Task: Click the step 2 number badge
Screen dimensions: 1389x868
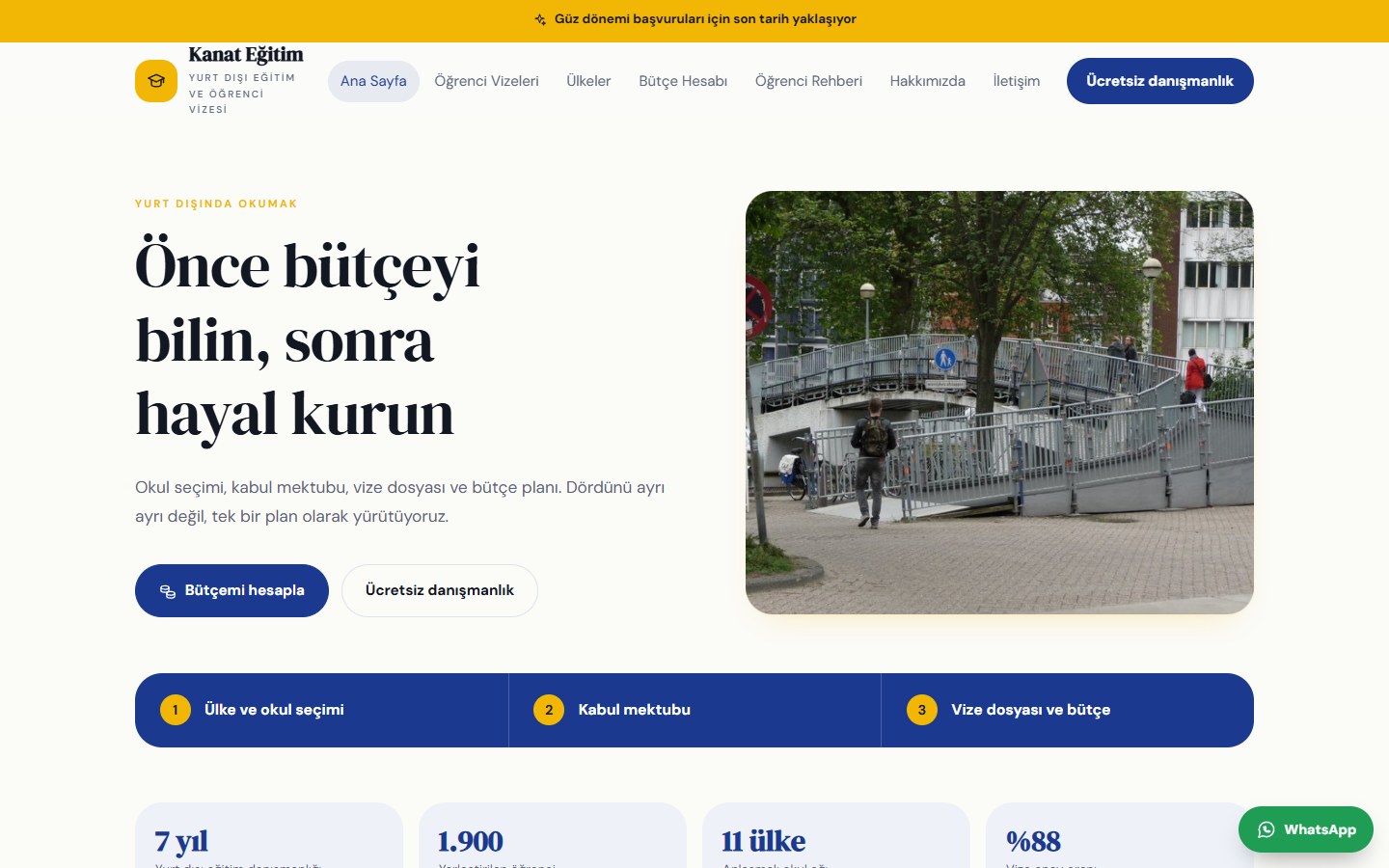Action: [549, 710]
